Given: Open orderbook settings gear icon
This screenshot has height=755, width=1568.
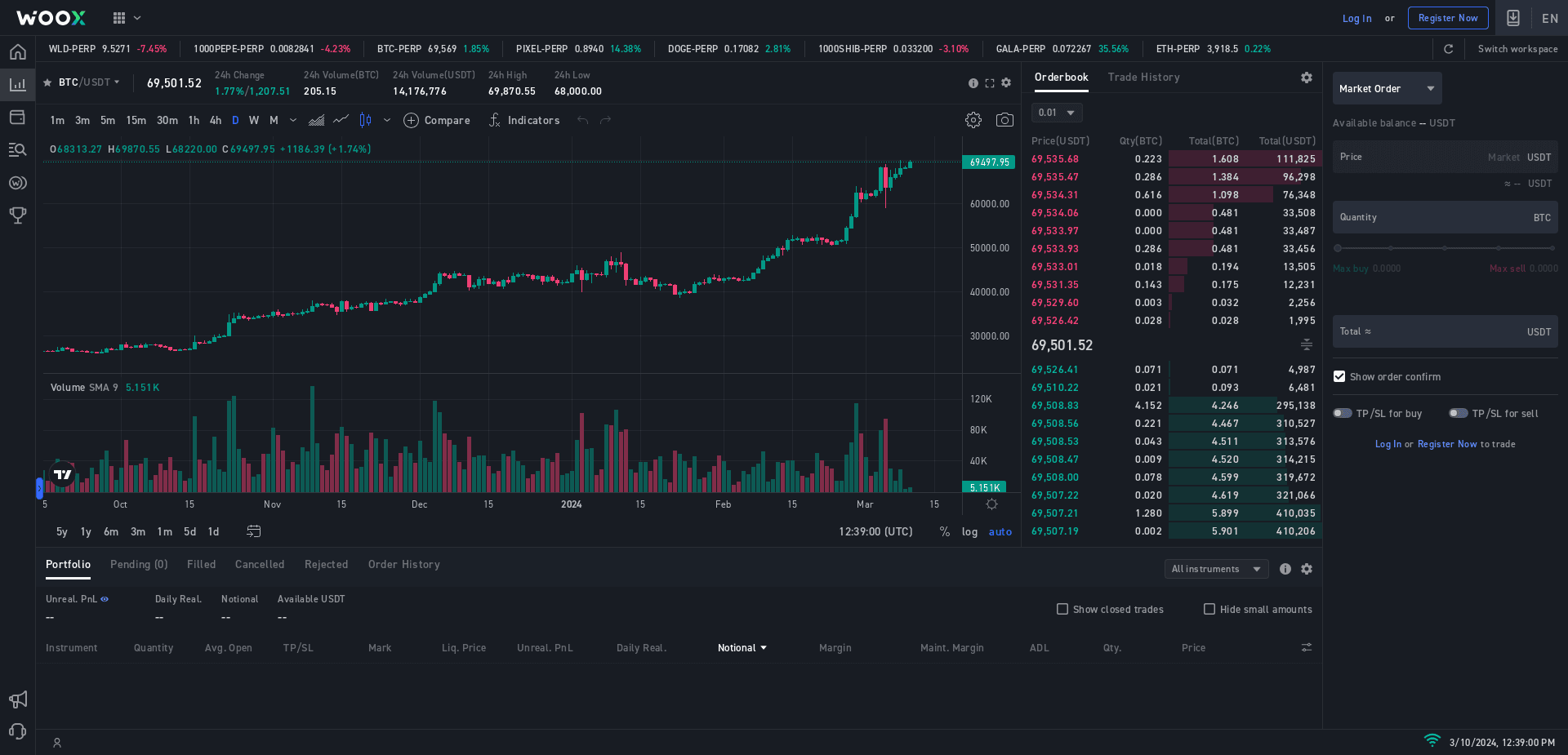Looking at the screenshot, I should click(1306, 78).
